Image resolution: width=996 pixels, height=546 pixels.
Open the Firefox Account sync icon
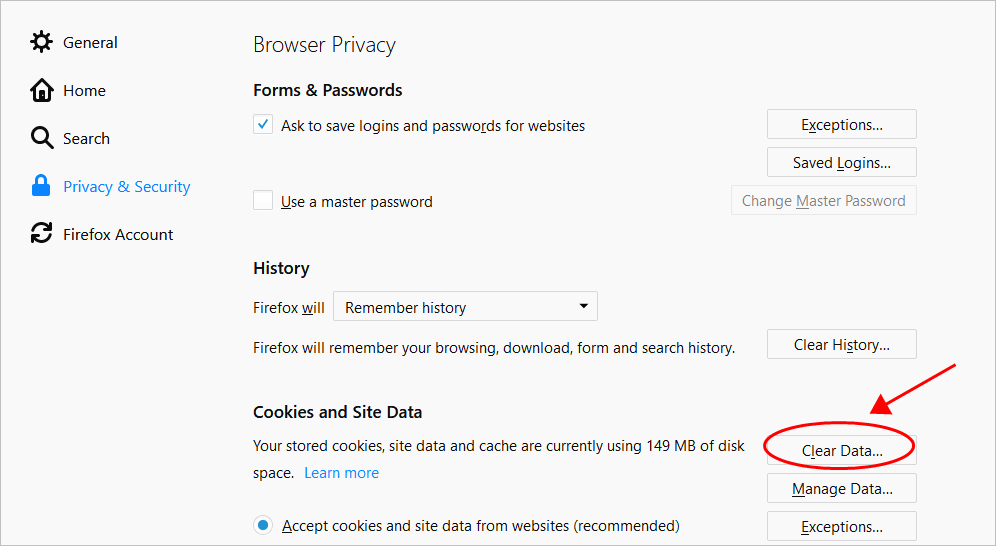click(x=41, y=233)
